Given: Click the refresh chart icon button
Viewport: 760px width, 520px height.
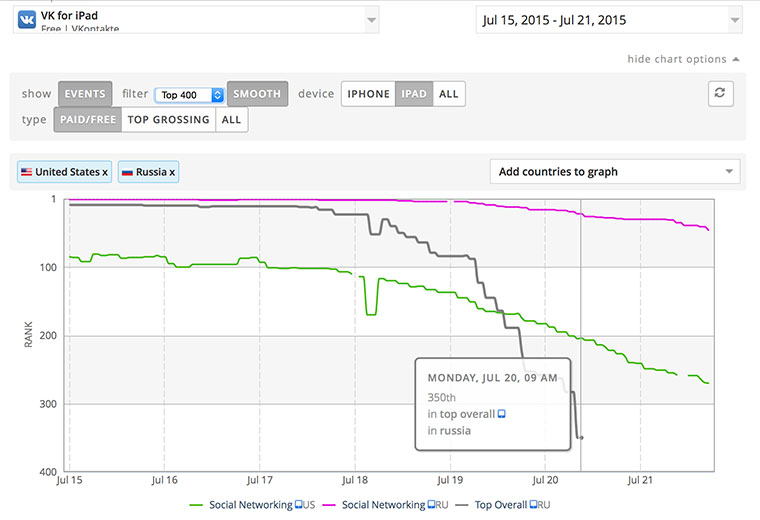Looking at the screenshot, I should (721, 93).
